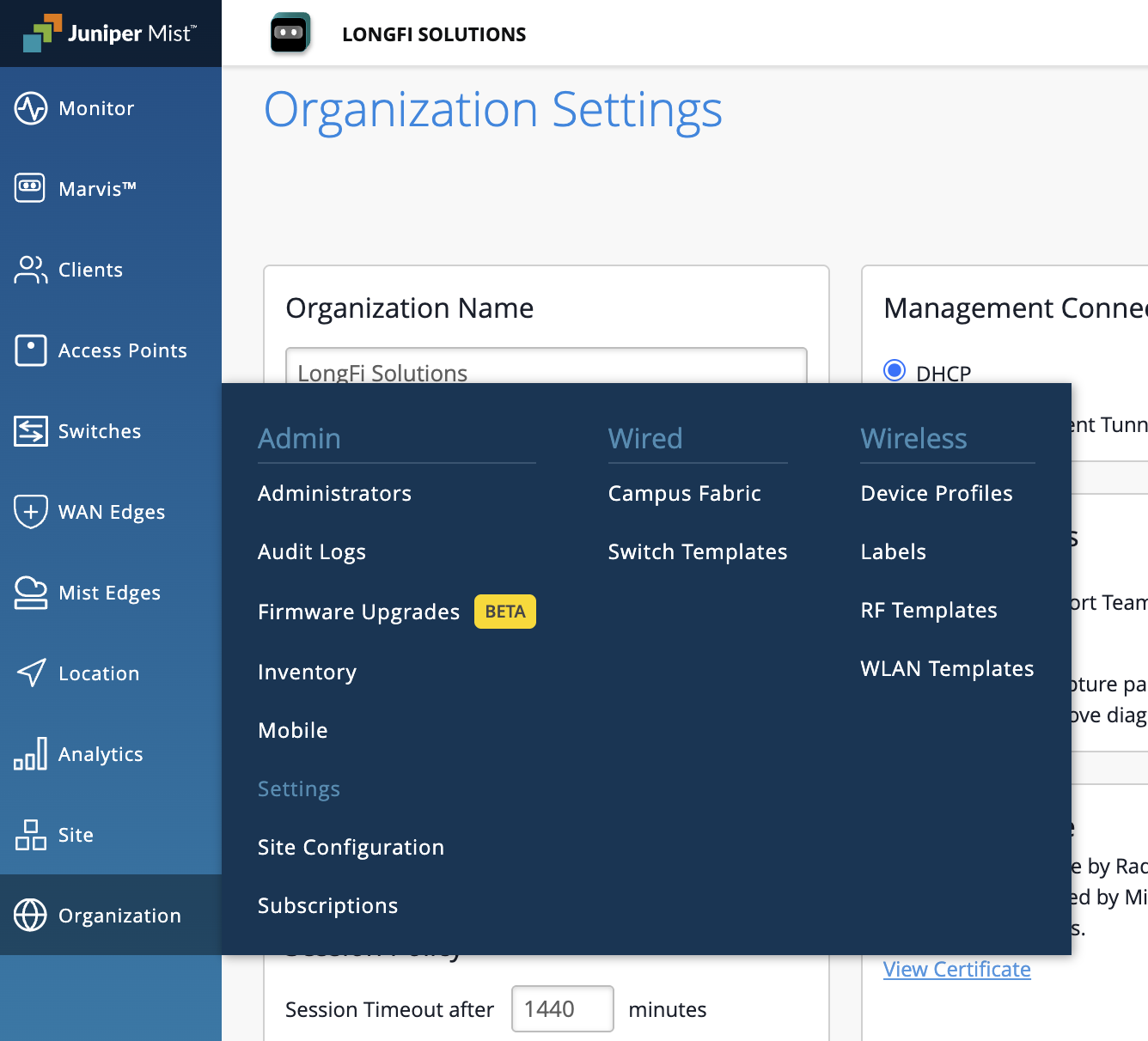Open Campus Fabric under Wired
The height and width of the screenshot is (1041, 1148).
685,494
